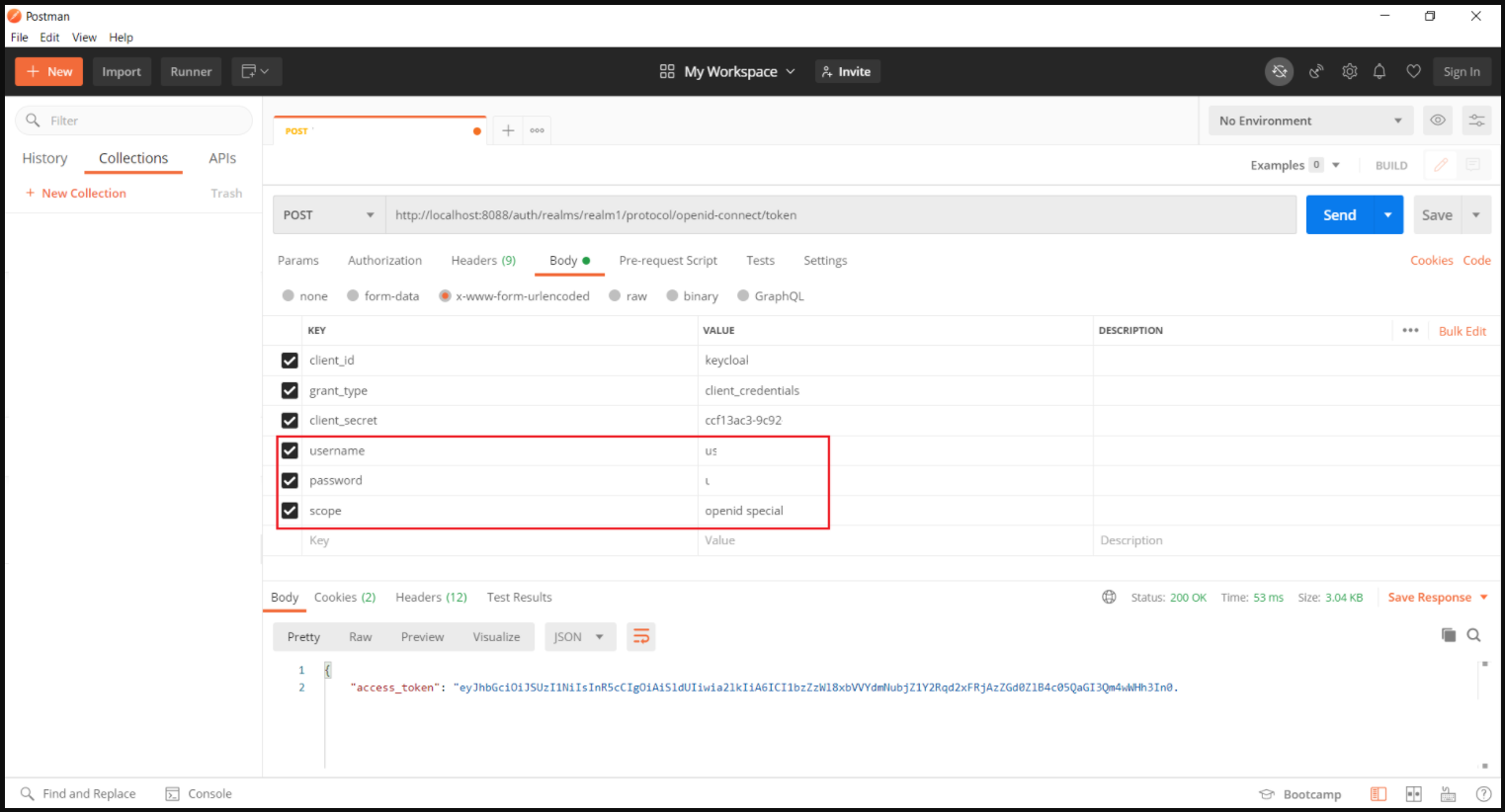Switch to the Authorization tab
Viewport: 1505px width, 812px height.
coord(384,261)
